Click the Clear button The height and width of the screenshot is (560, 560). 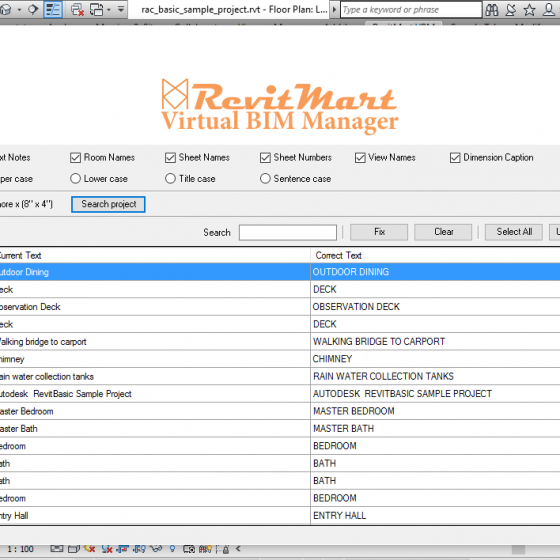click(443, 232)
